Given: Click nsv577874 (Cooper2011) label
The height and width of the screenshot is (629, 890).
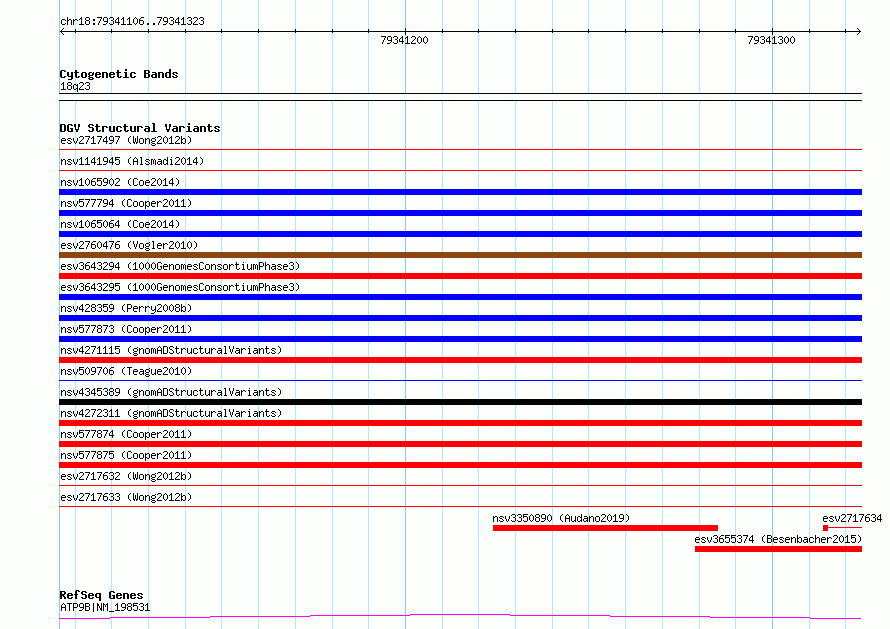Looking at the screenshot, I should click(126, 434).
